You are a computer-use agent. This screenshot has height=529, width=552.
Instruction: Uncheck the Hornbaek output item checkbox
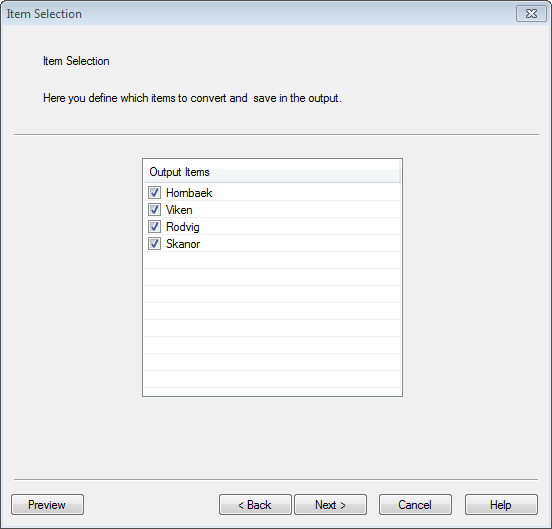[154, 193]
